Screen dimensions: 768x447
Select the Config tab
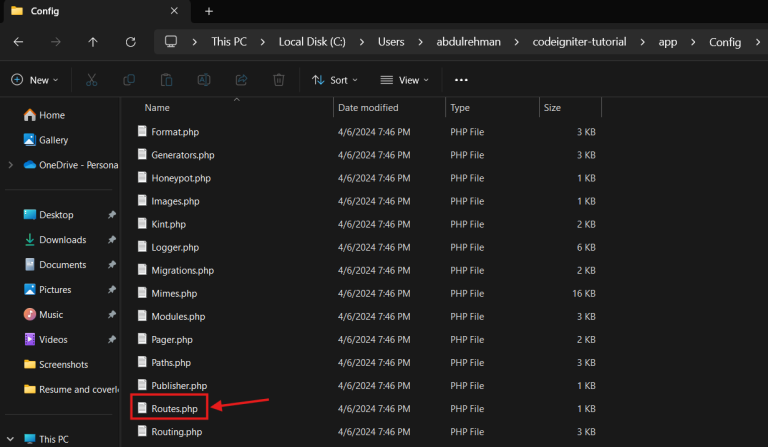96,11
